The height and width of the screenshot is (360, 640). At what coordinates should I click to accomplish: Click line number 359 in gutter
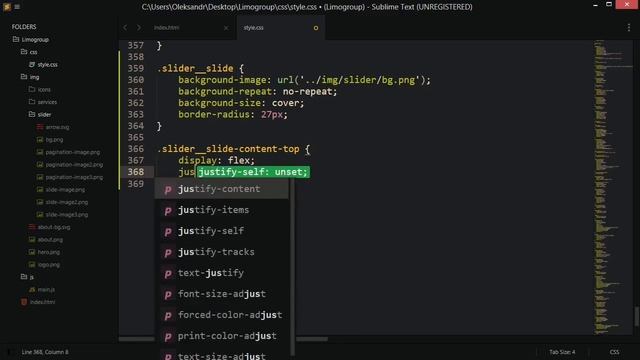coord(136,69)
